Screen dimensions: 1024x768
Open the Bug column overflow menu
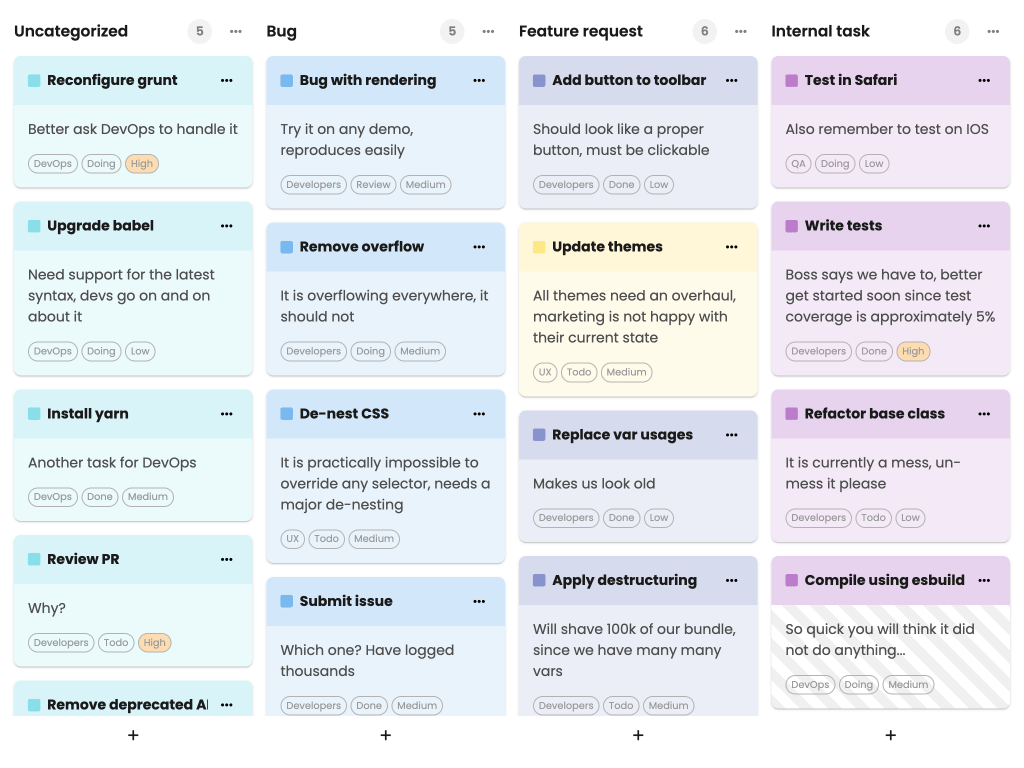(x=488, y=31)
